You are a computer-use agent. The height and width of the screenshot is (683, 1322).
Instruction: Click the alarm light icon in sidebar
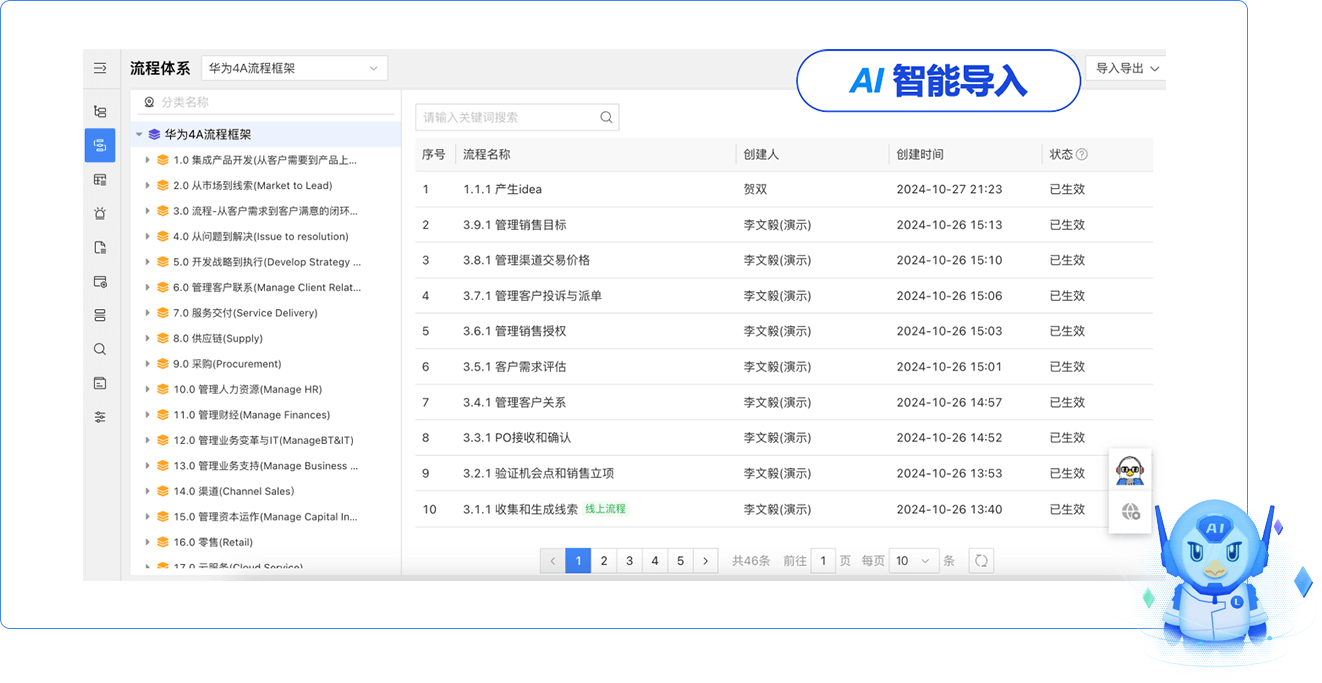pyautogui.click(x=100, y=213)
